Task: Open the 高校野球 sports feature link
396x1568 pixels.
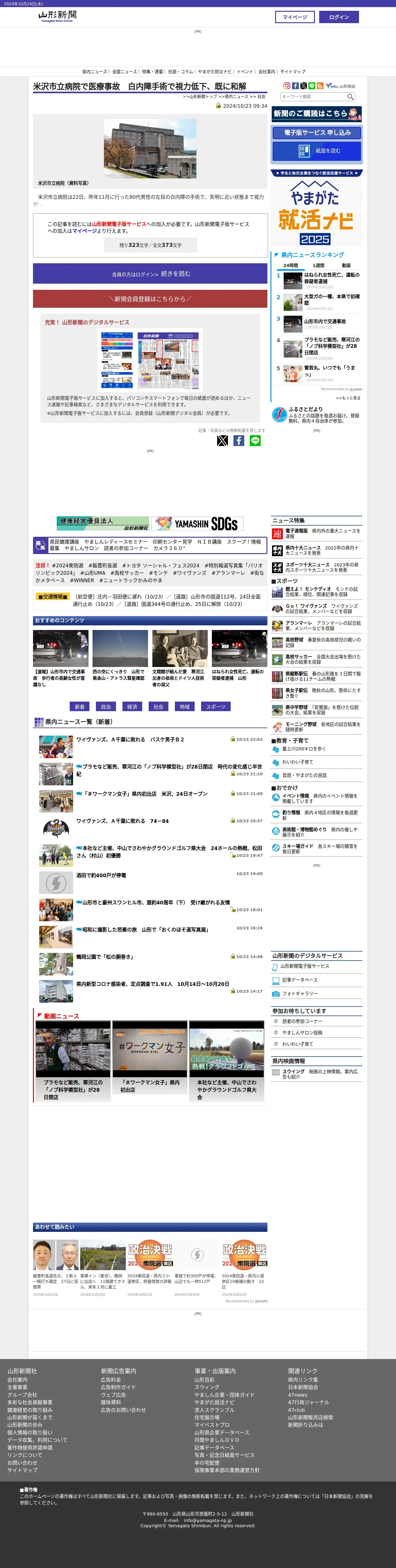Action: pos(295,640)
